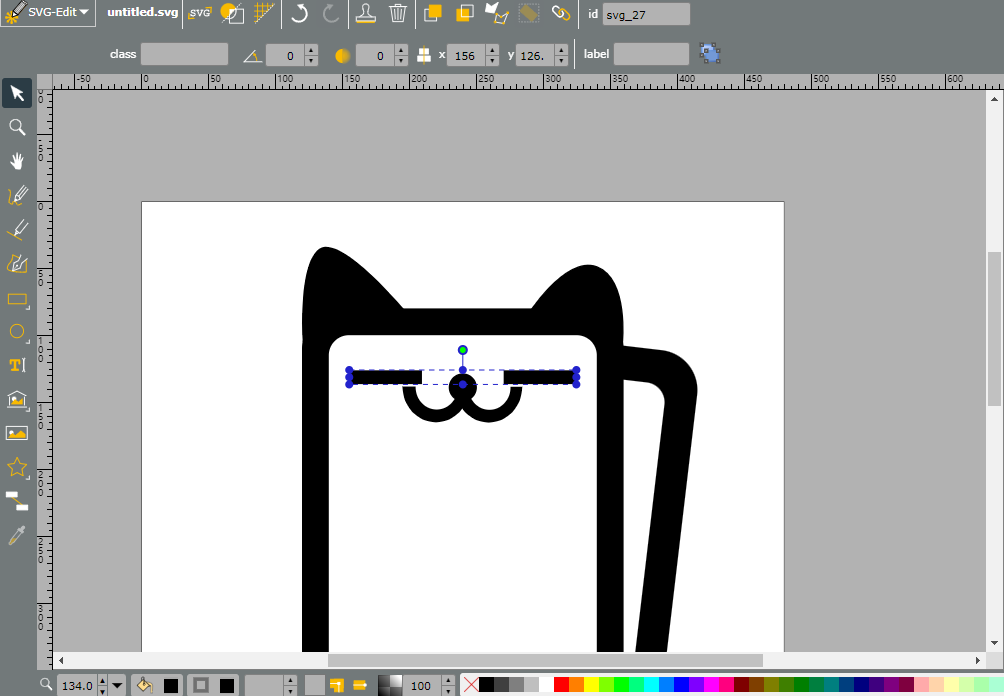Open the stroke color picker swatch
The width and height of the screenshot is (1004, 696).
click(x=227, y=686)
